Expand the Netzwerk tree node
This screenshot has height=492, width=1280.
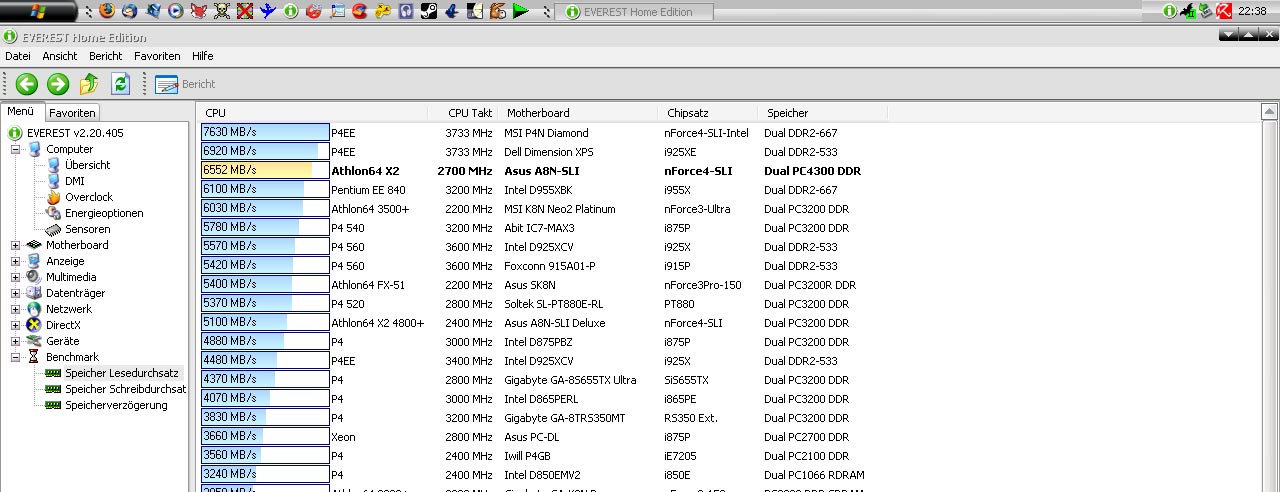click(16, 309)
